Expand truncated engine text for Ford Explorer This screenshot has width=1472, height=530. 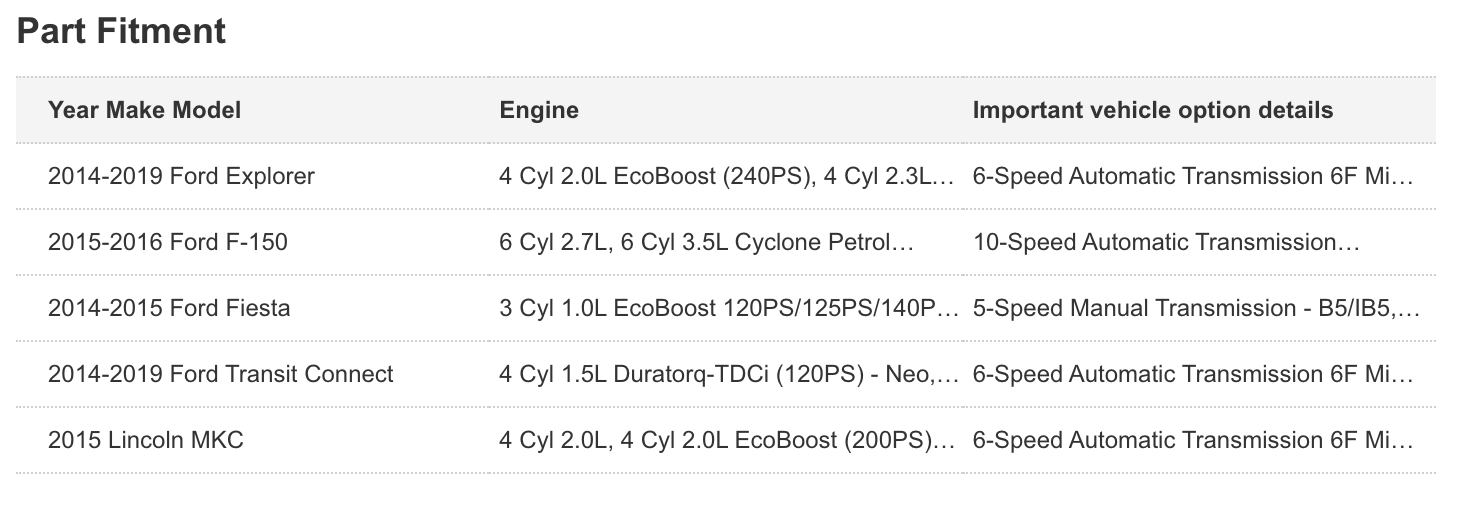click(x=729, y=177)
